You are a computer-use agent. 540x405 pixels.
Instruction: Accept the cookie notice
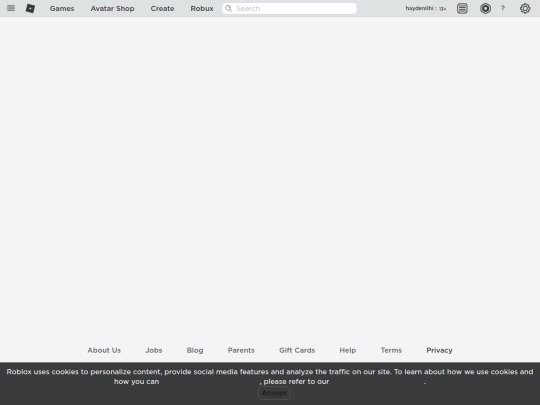pyautogui.click(x=274, y=393)
